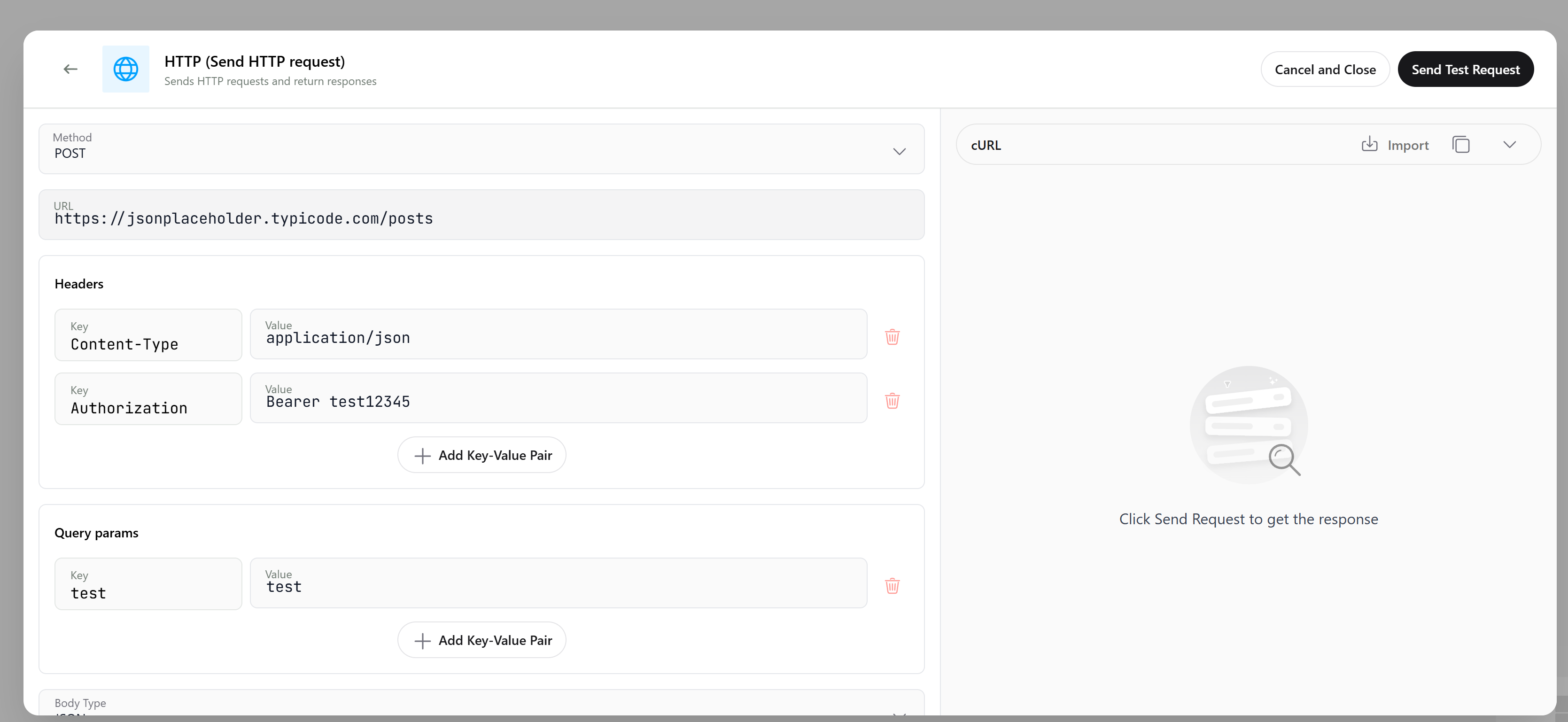Click the HTTP globe icon

point(125,69)
